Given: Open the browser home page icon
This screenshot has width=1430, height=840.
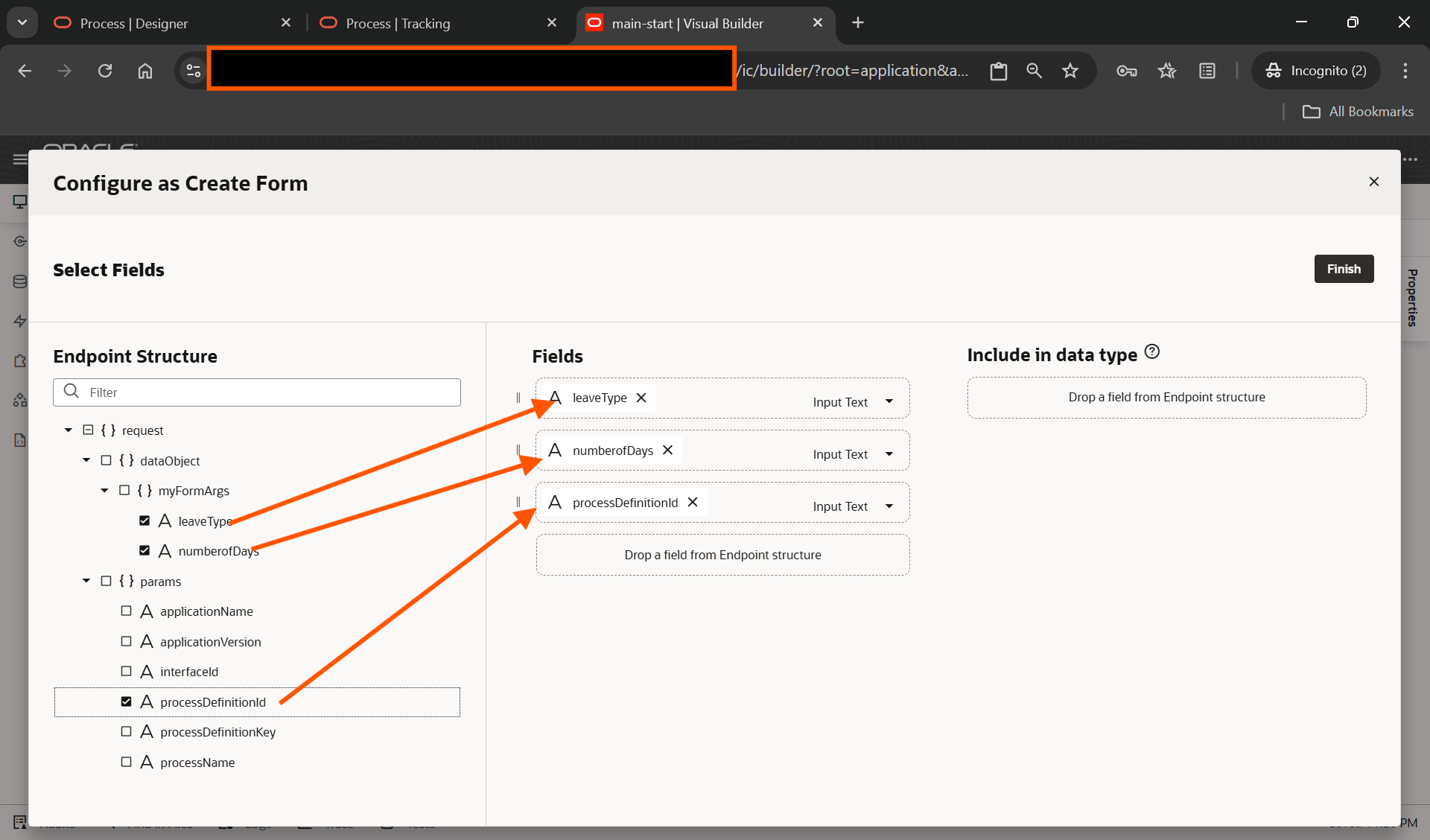Looking at the screenshot, I should (145, 71).
